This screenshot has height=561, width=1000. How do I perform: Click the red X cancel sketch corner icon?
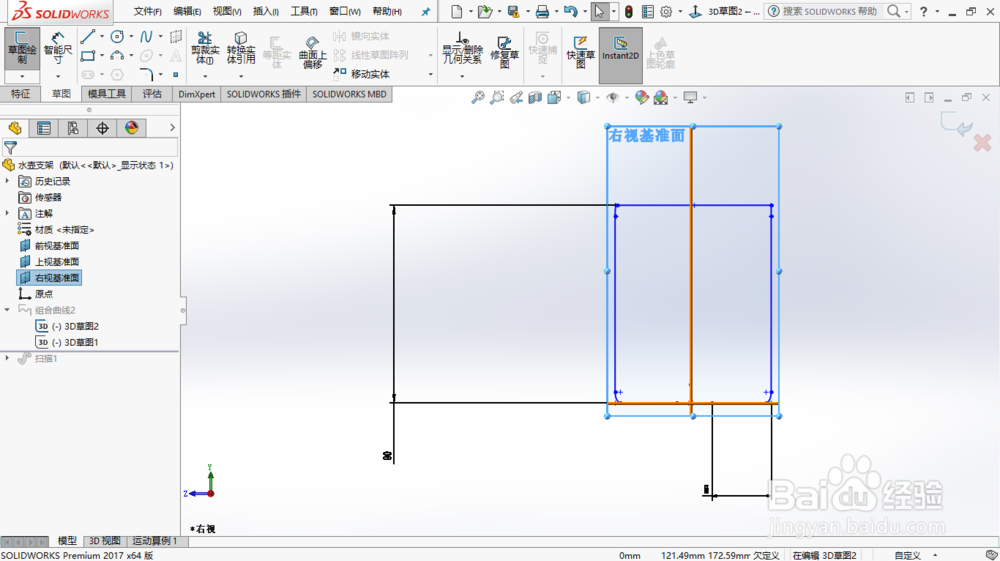click(x=982, y=143)
